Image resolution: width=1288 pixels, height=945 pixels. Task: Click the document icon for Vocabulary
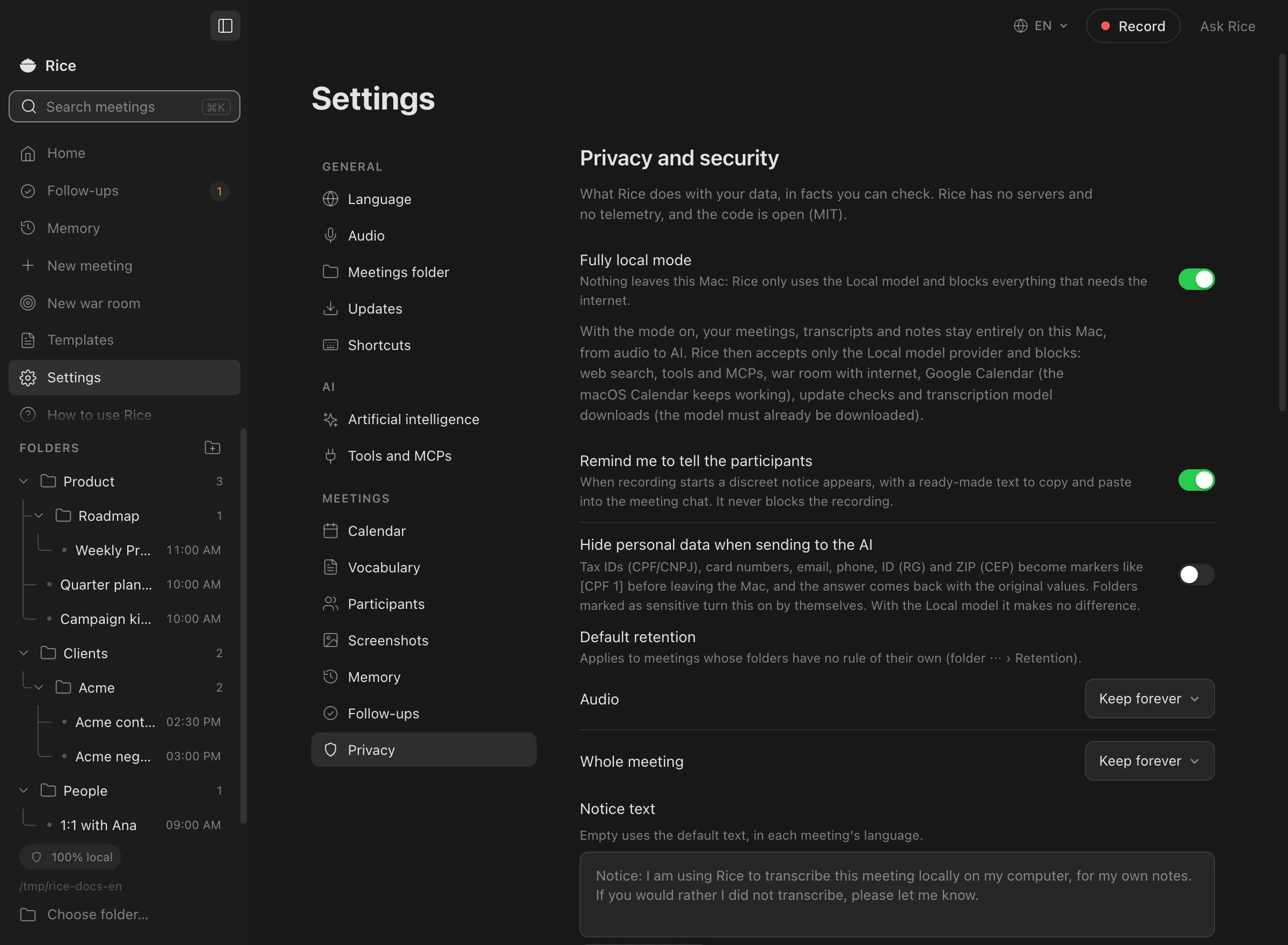(x=331, y=567)
